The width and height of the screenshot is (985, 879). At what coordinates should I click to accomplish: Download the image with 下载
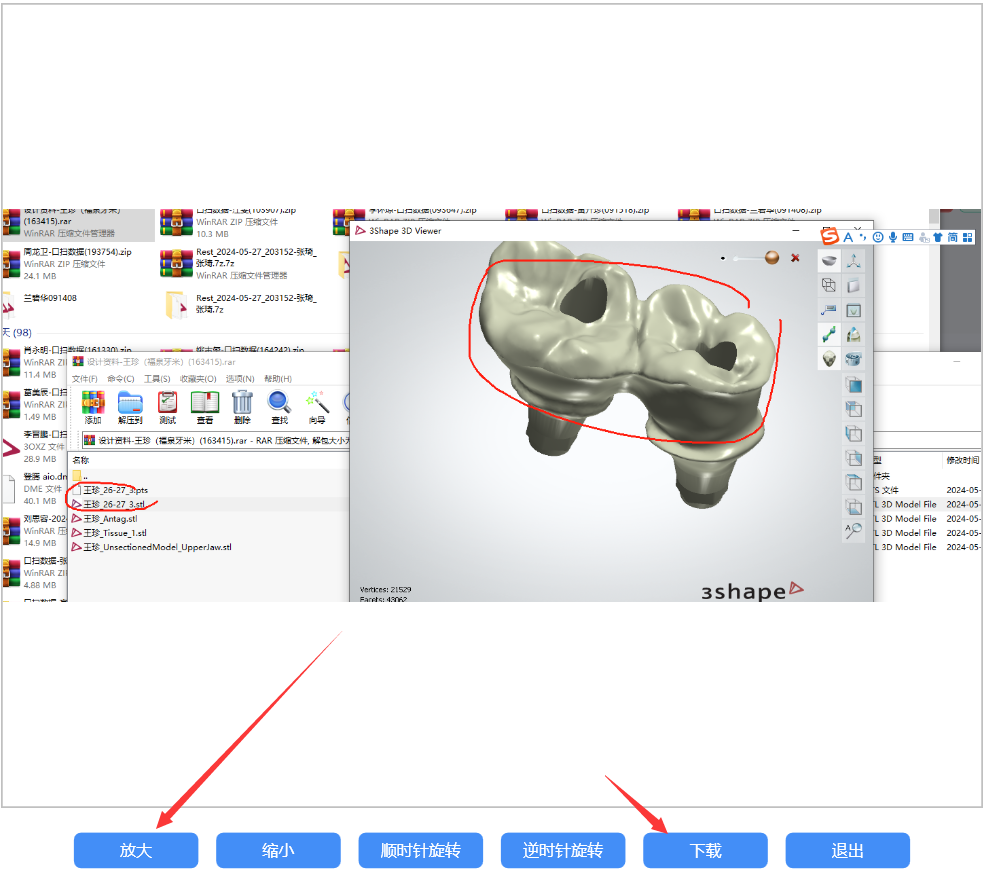point(705,850)
